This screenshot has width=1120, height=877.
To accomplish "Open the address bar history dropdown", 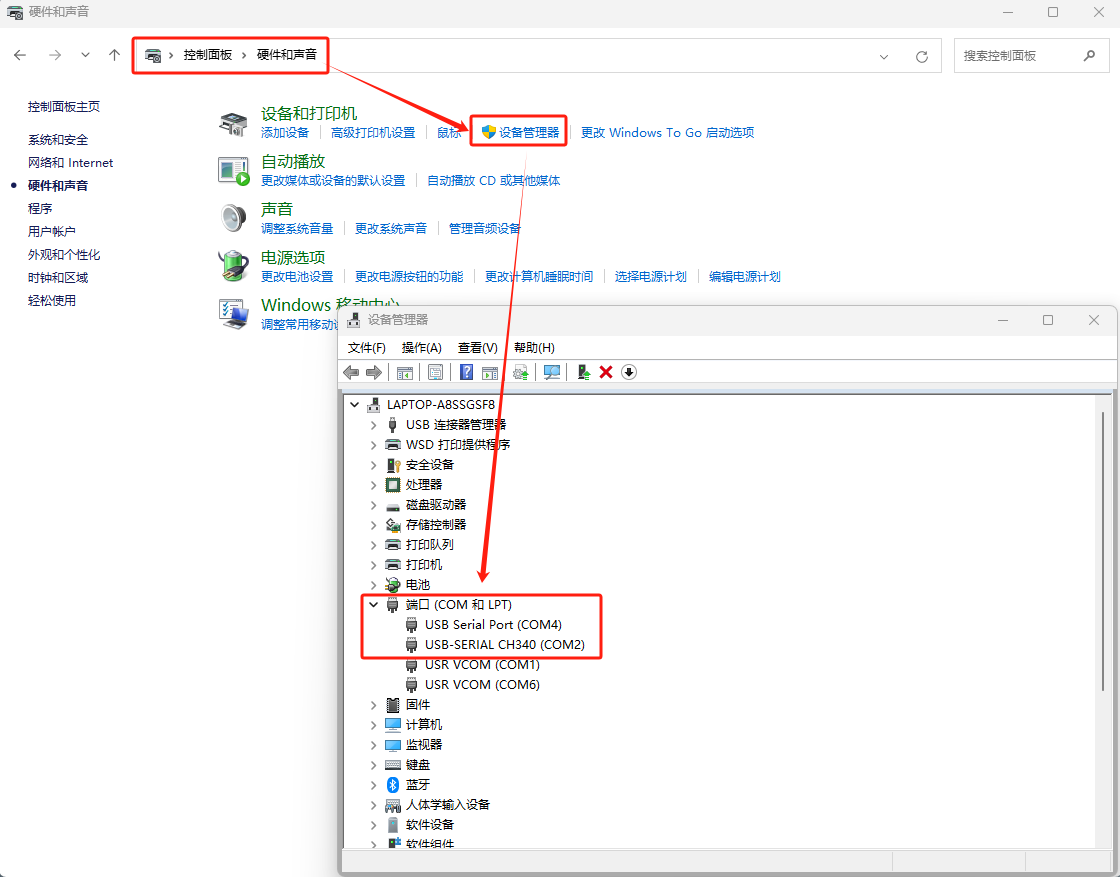I will pos(884,56).
